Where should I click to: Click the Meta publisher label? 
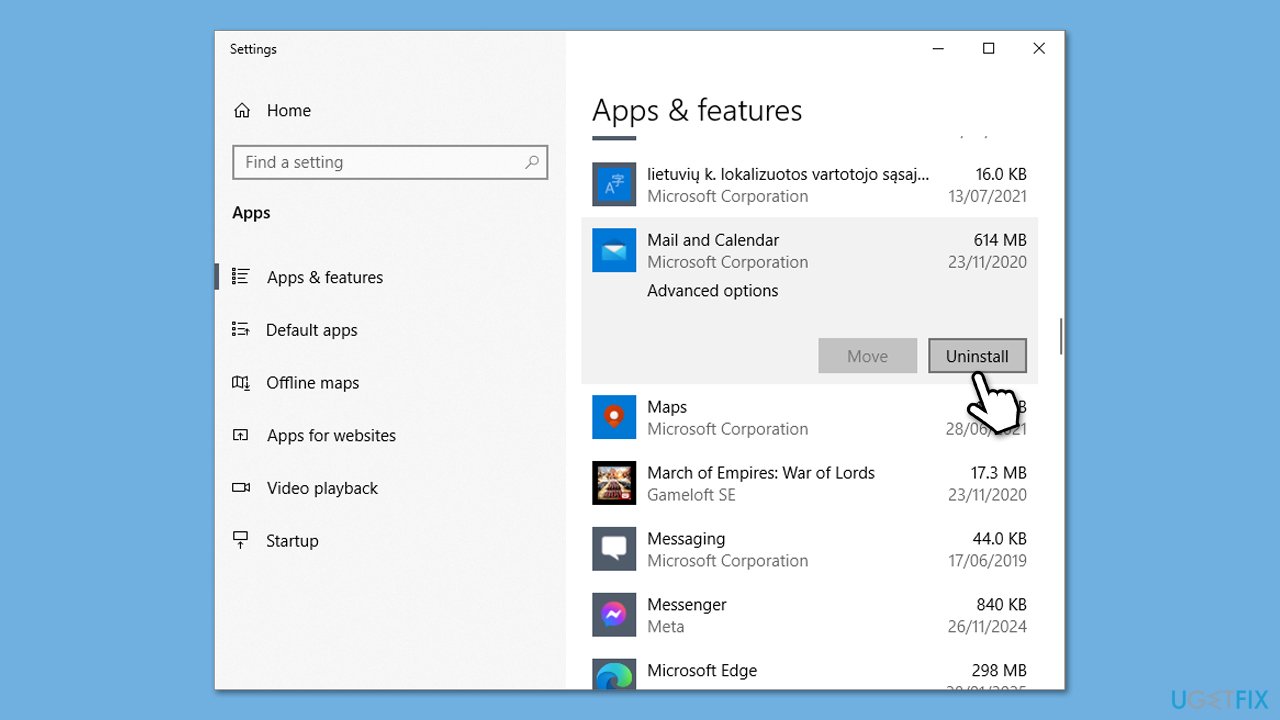(666, 627)
